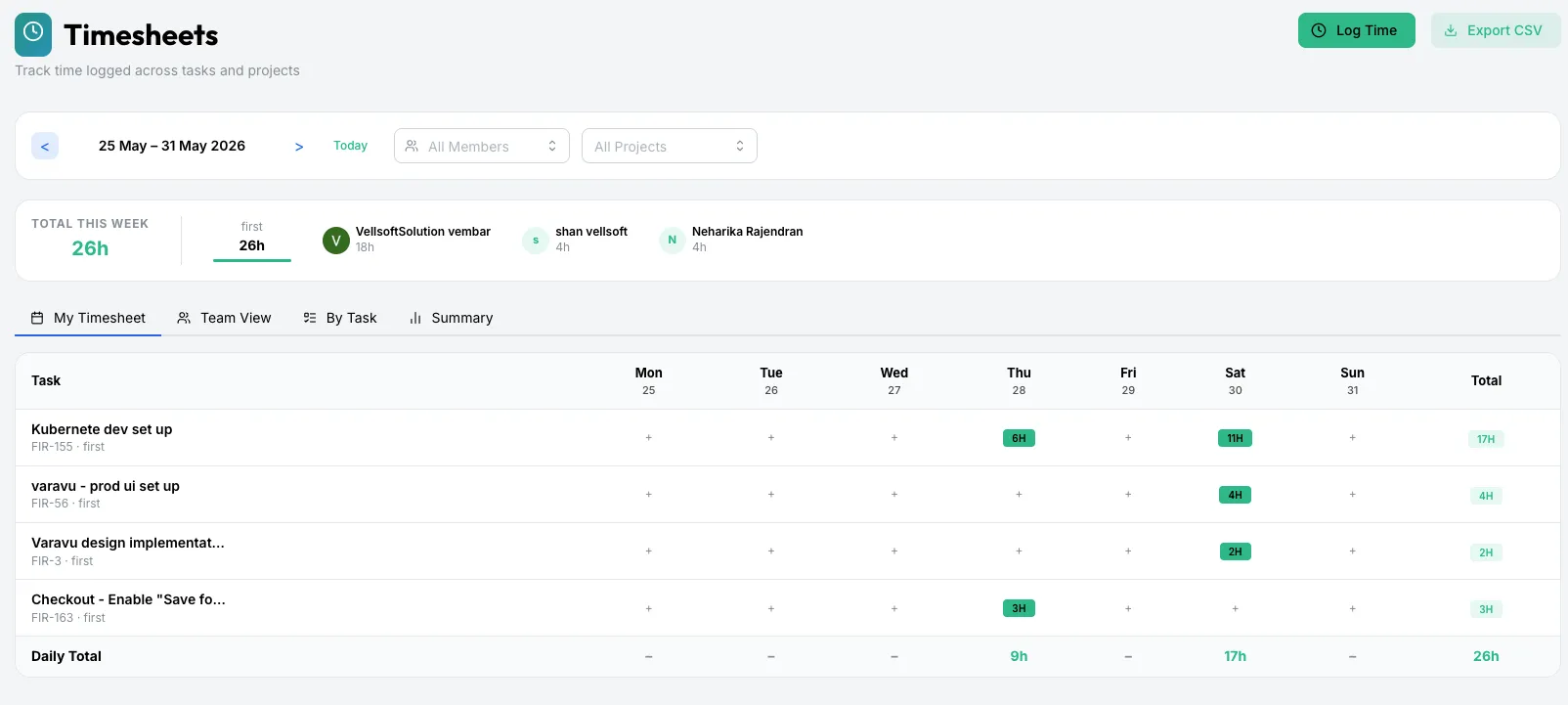Export timesheet as CSV
Viewport: 1568px width, 705px height.
pyautogui.click(x=1496, y=30)
